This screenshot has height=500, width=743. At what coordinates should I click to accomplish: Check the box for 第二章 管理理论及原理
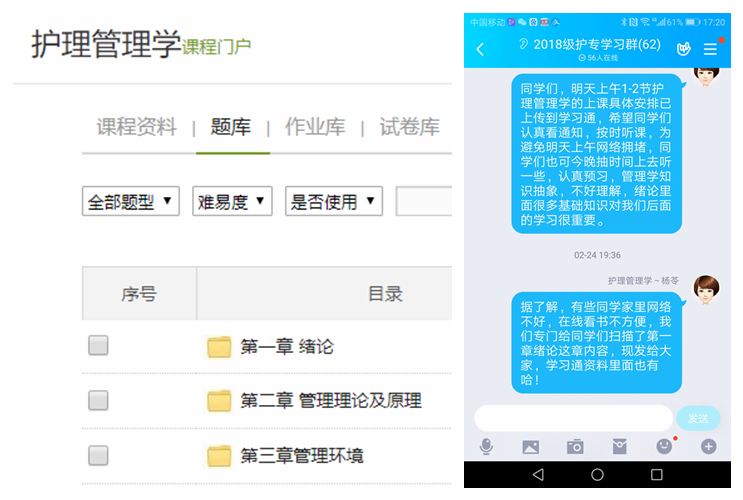point(98,400)
